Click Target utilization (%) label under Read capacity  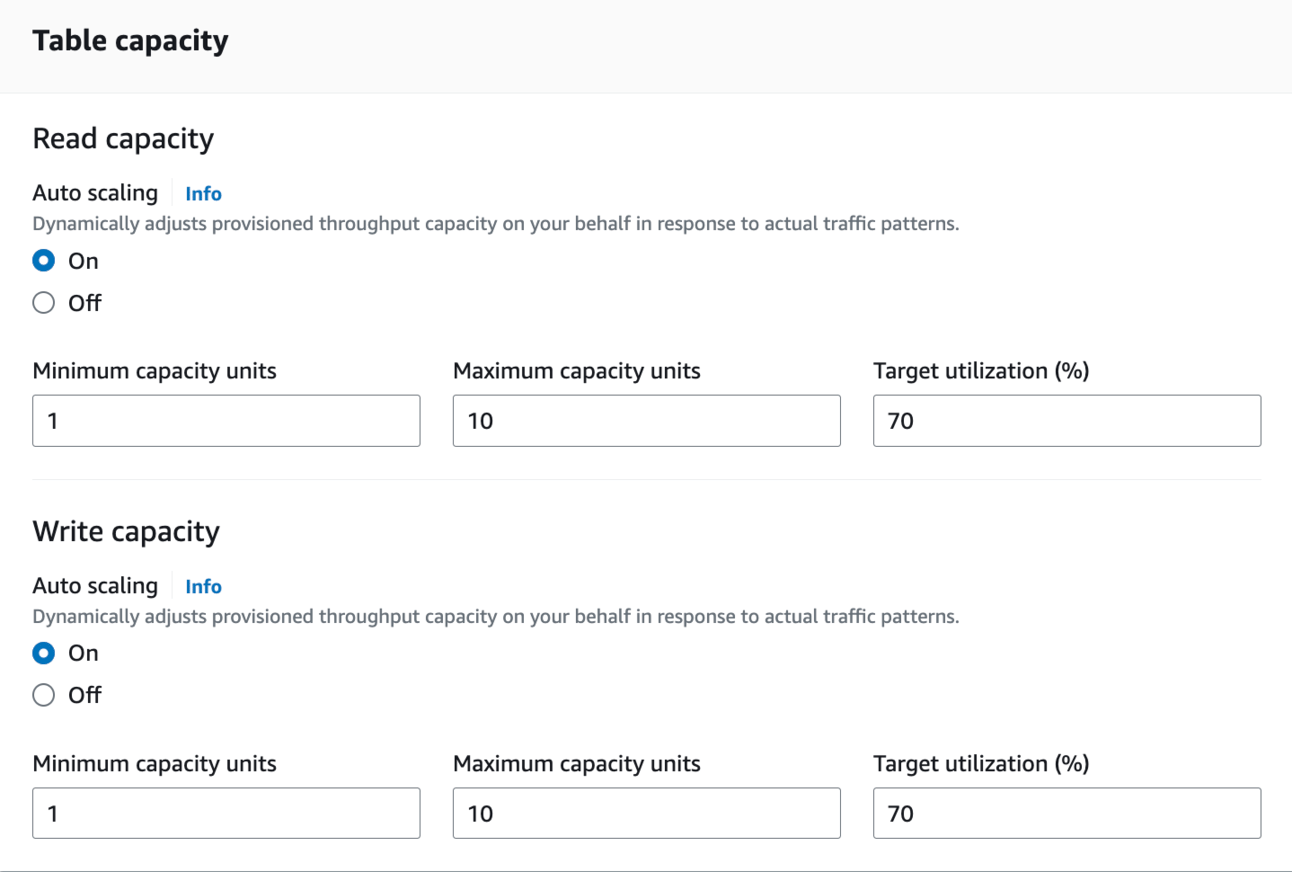click(x=980, y=371)
